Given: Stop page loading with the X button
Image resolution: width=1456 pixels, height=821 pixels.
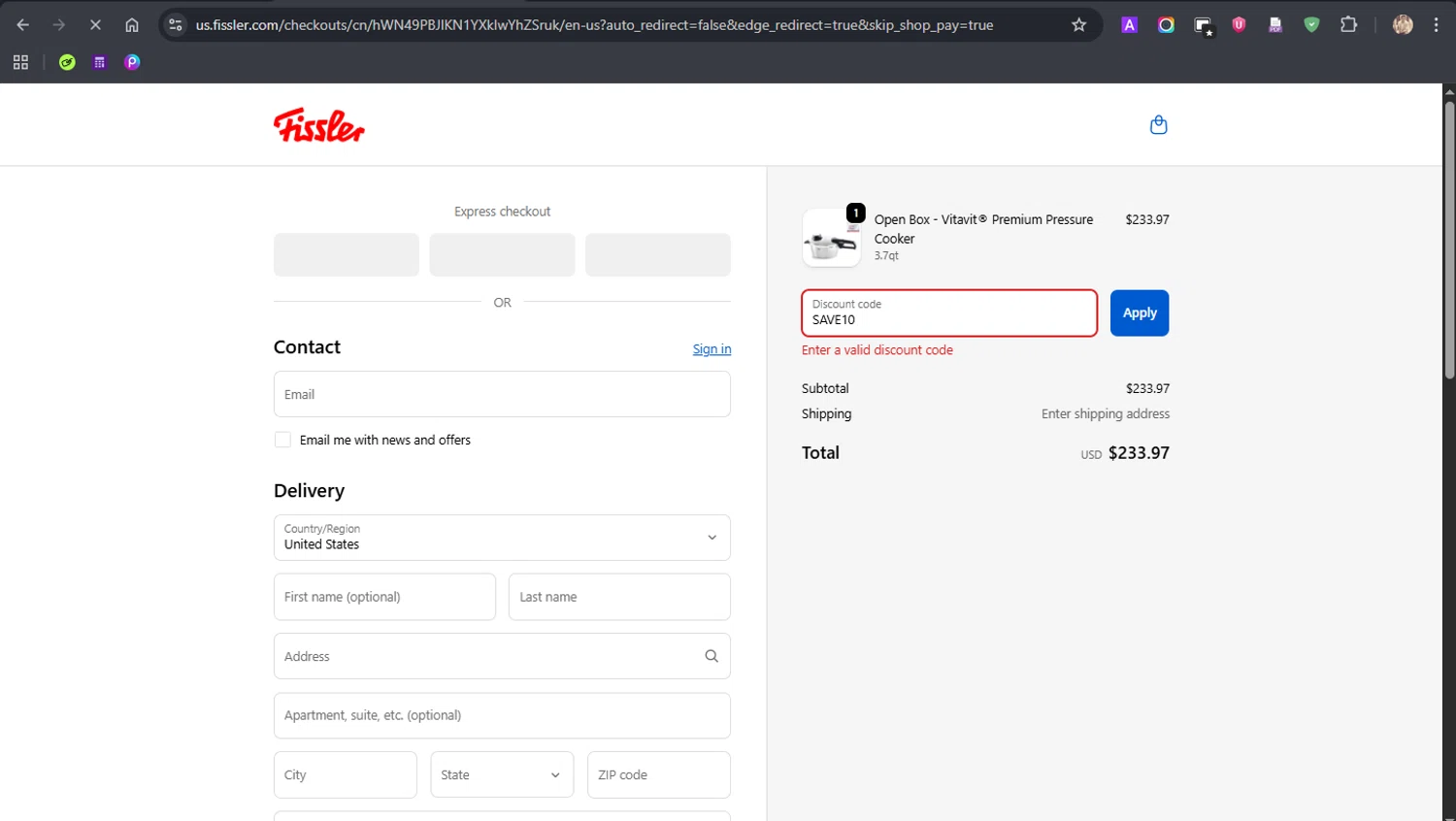Looking at the screenshot, I should tap(95, 25).
